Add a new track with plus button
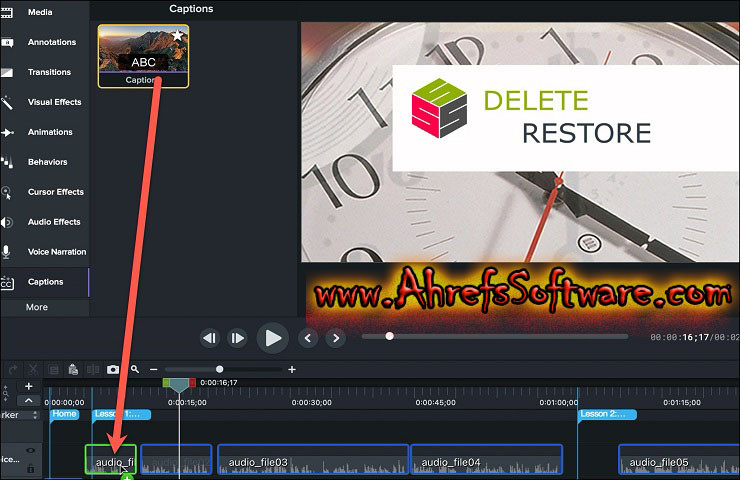The height and width of the screenshot is (480, 740). (29, 386)
